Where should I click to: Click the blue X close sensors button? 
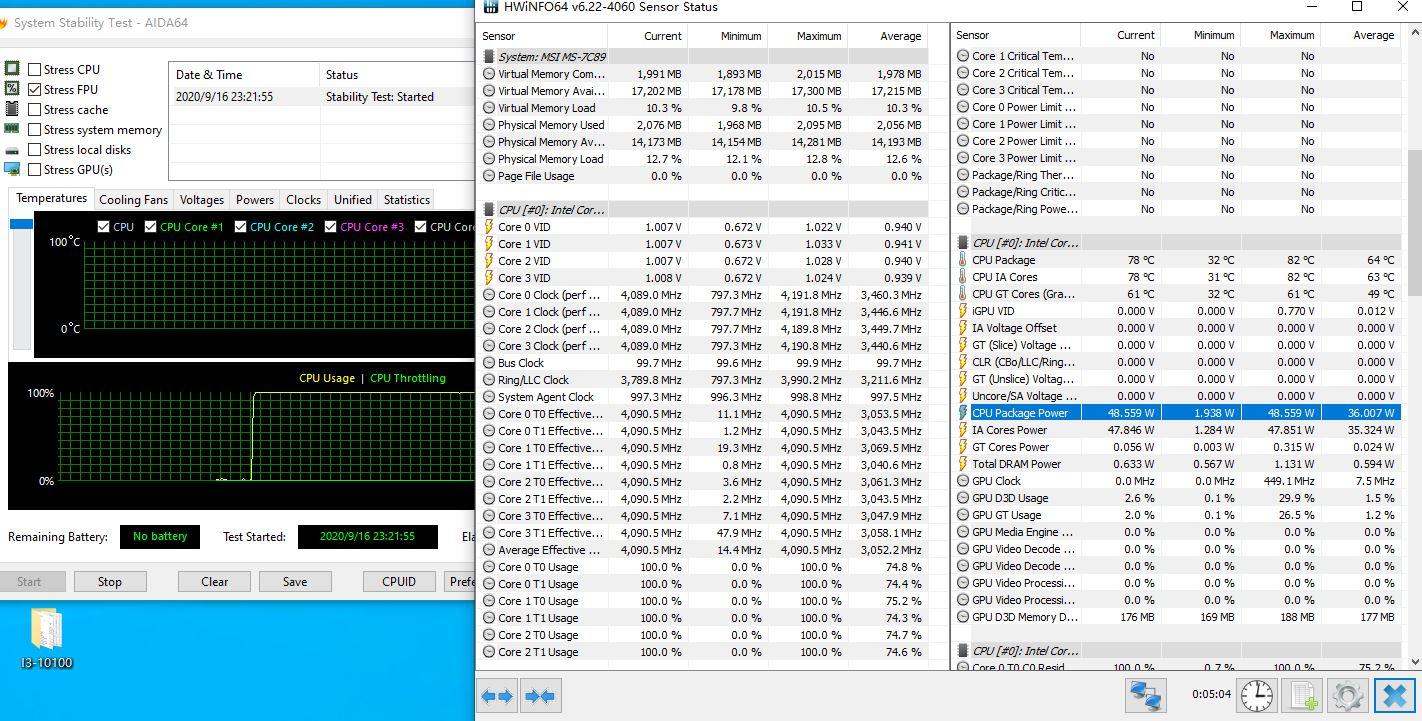pyautogui.click(x=1394, y=695)
